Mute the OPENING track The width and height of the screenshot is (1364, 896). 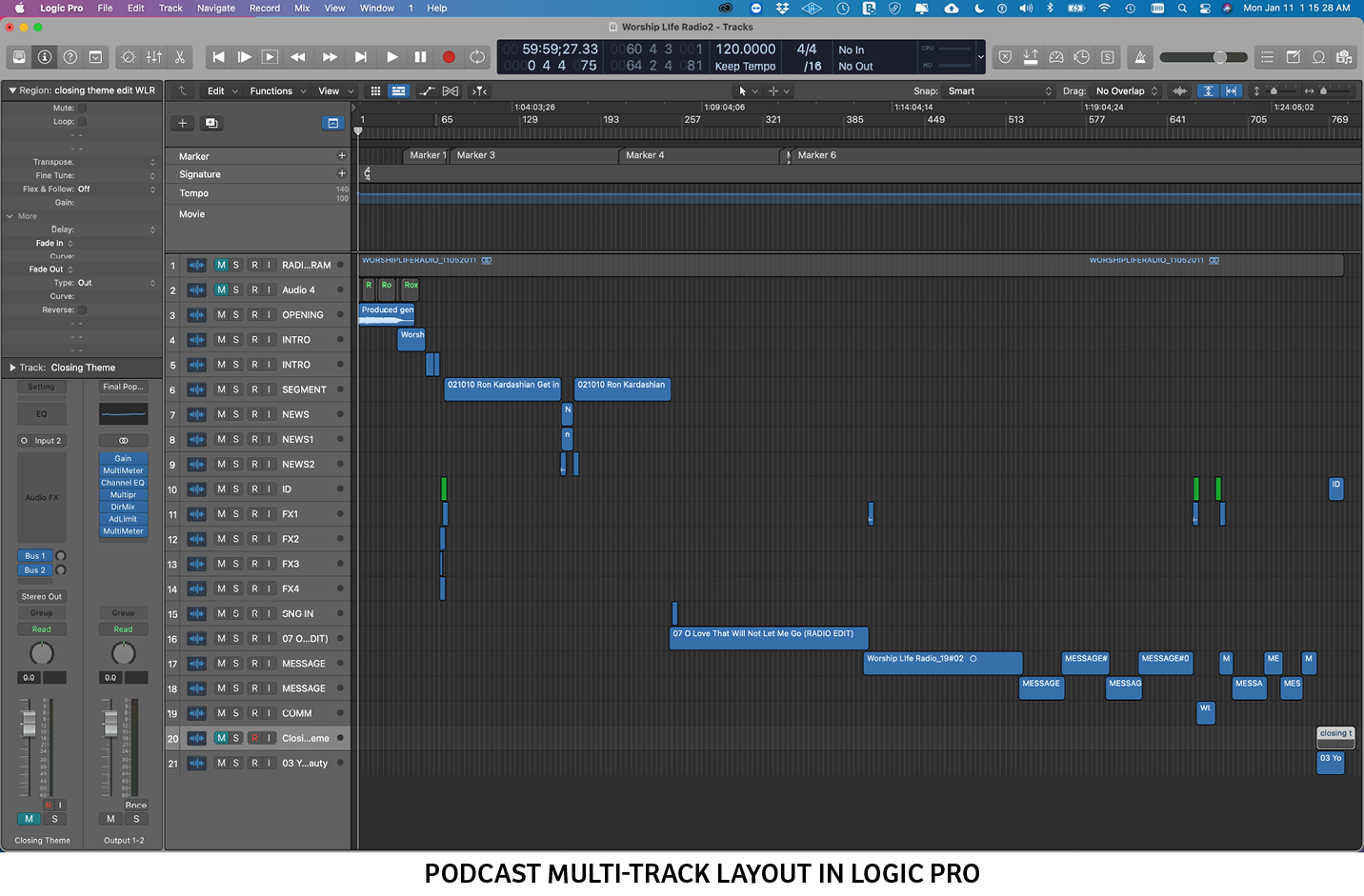[221, 315]
